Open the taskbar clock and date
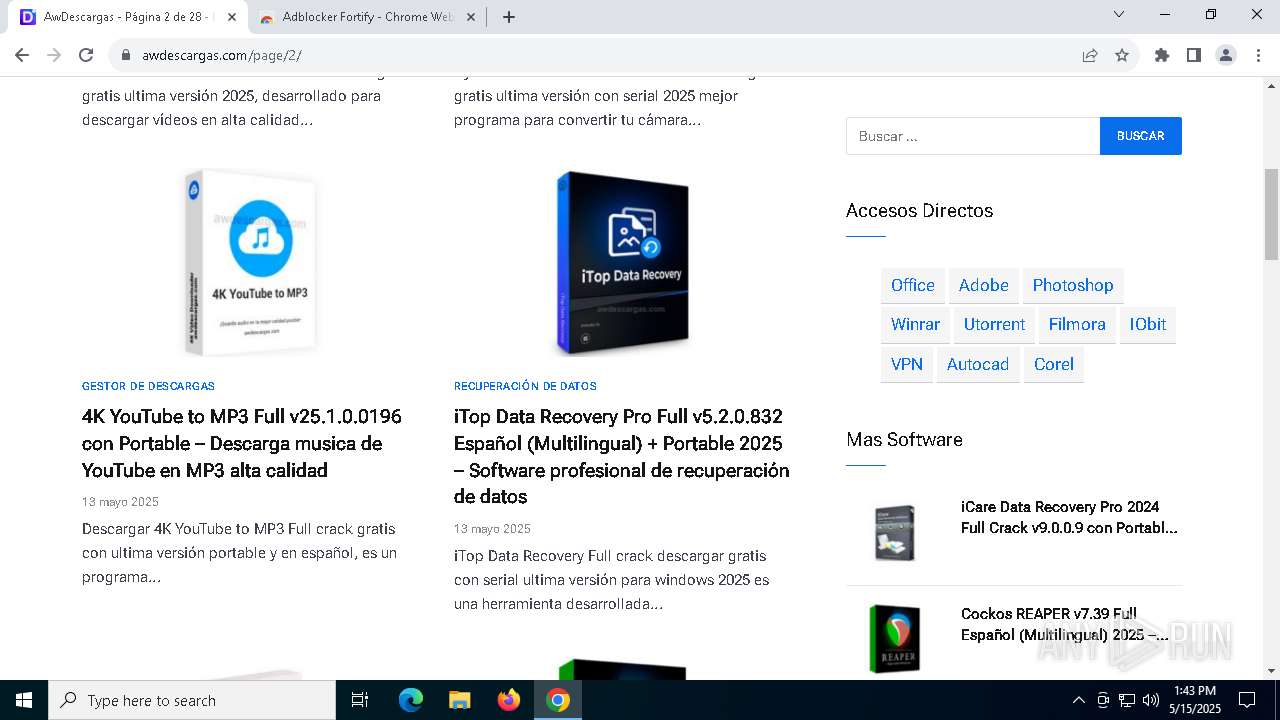 1195,700
